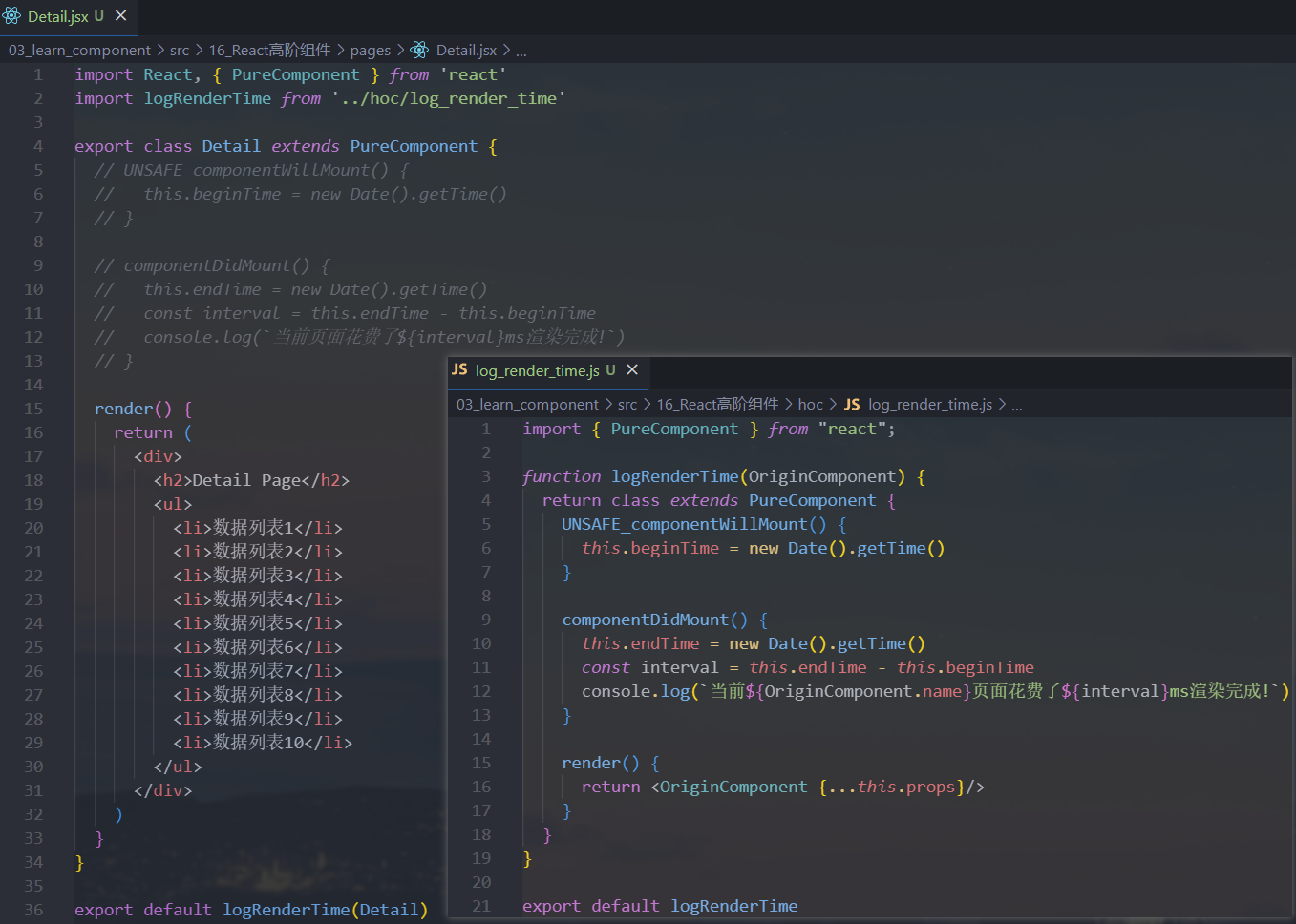Click 'function' keyword in log_render_time.js

tap(562, 476)
